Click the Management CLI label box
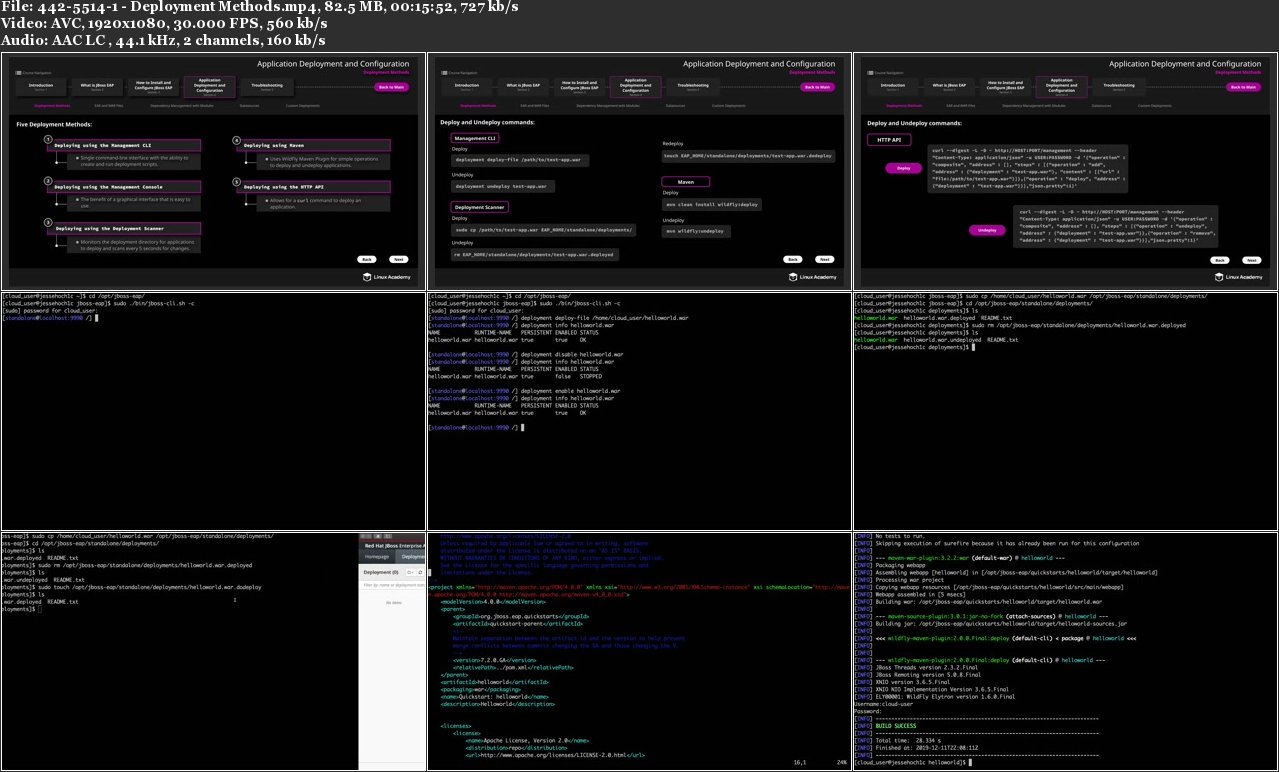1279x772 pixels. (475, 138)
